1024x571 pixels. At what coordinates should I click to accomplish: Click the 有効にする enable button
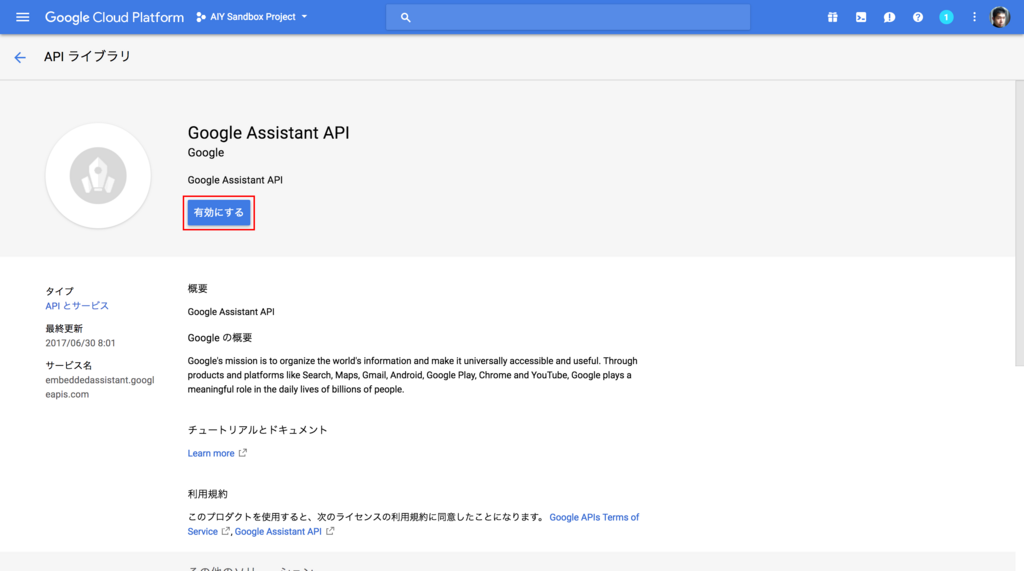(x=219, y=212)
